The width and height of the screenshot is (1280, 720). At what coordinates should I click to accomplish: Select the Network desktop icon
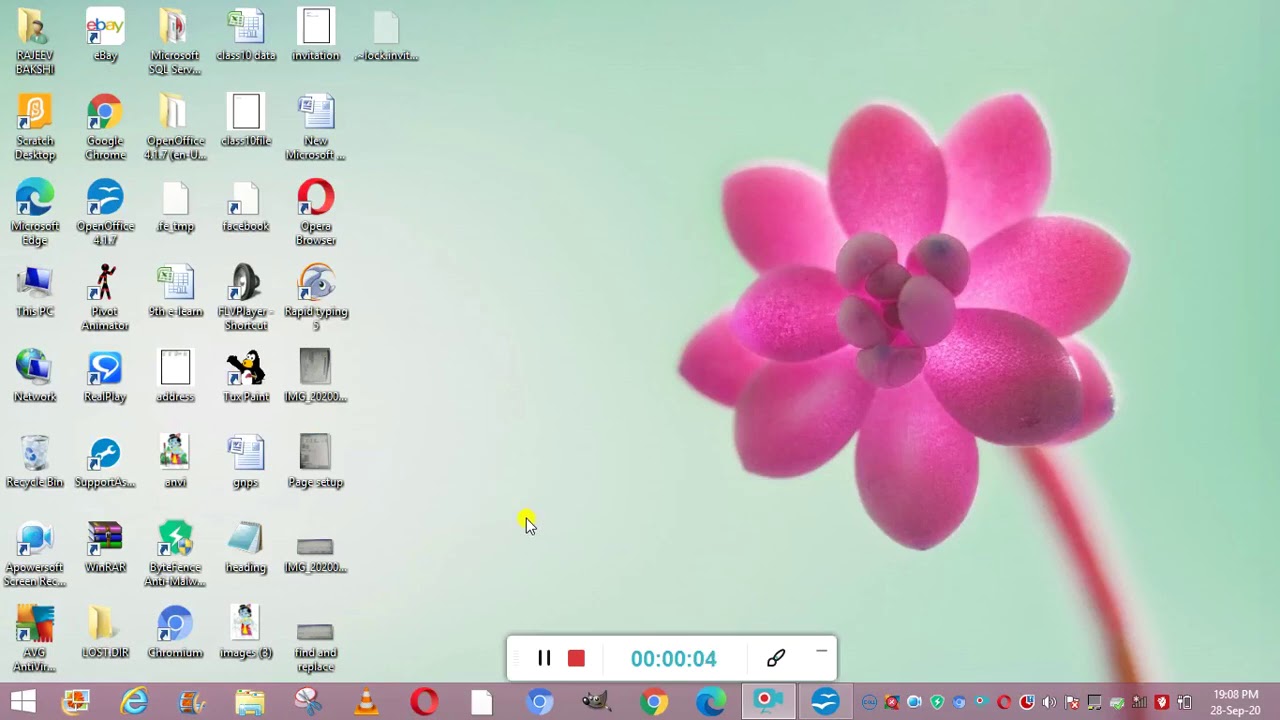pos(35,375)
